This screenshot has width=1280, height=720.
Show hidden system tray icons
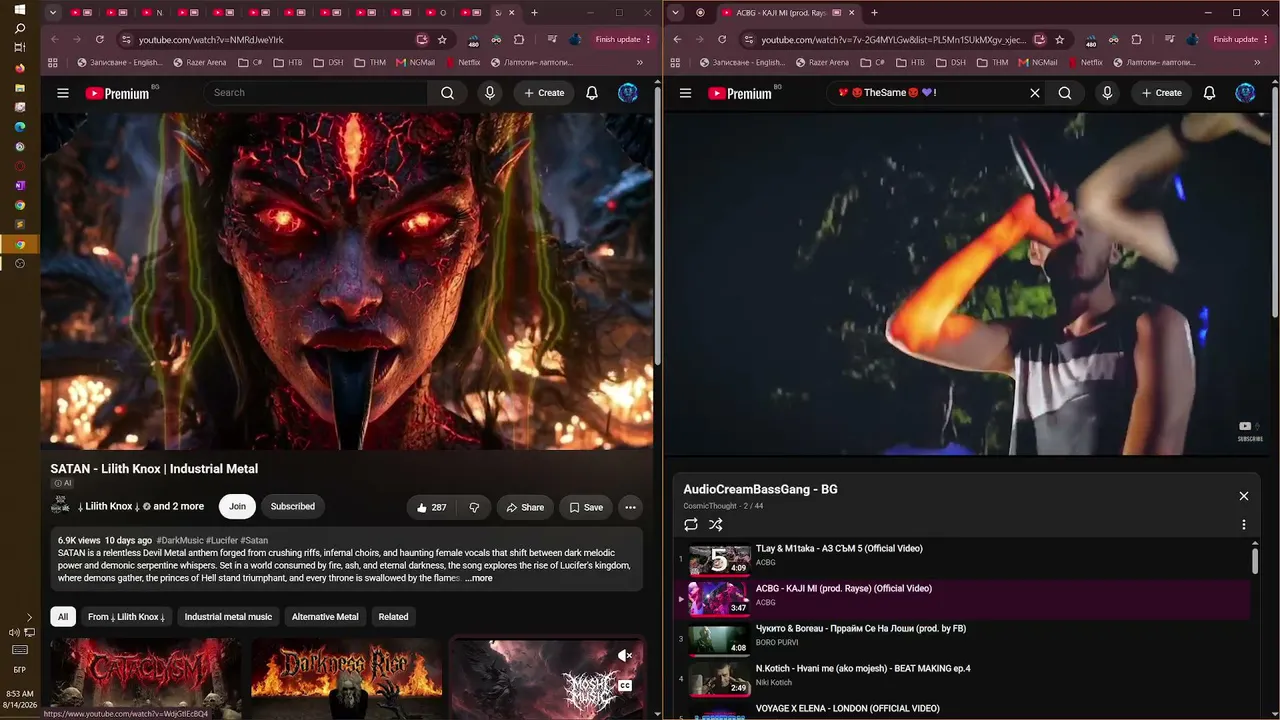(29, 618)
